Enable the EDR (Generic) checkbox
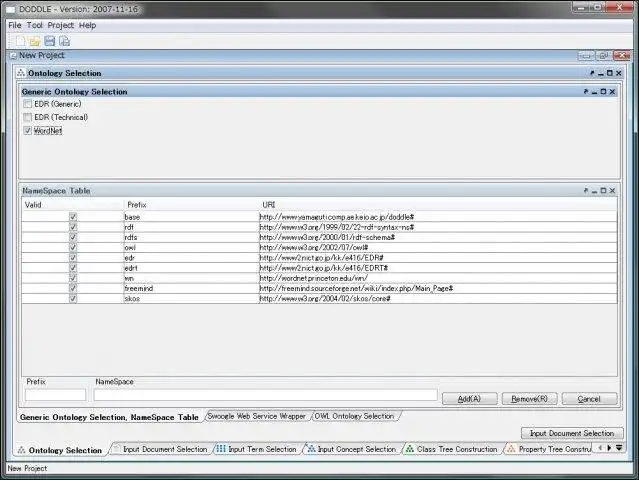 27,104
